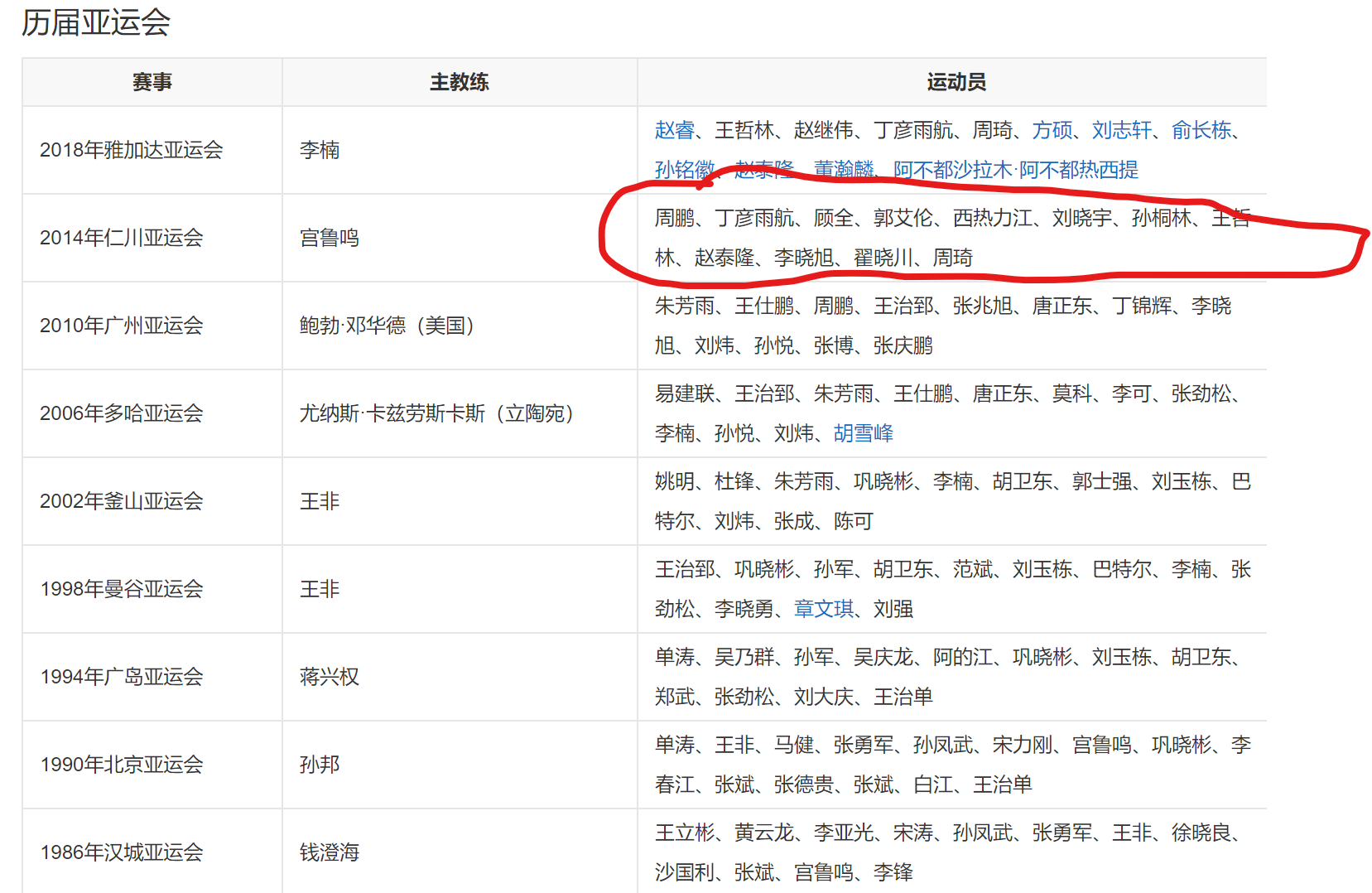1372x893 pixels.
Task: Click the 1994 roster starting with 单涛、吴乃群
Action: coord(947,677)
